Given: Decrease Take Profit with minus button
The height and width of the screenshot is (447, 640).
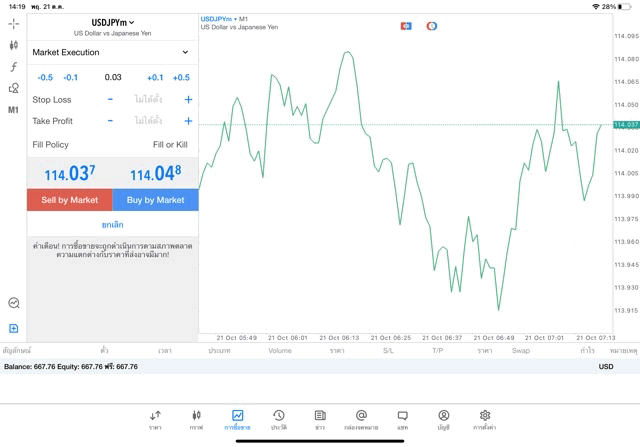Looking at the screenshot, I should (110, 121).
